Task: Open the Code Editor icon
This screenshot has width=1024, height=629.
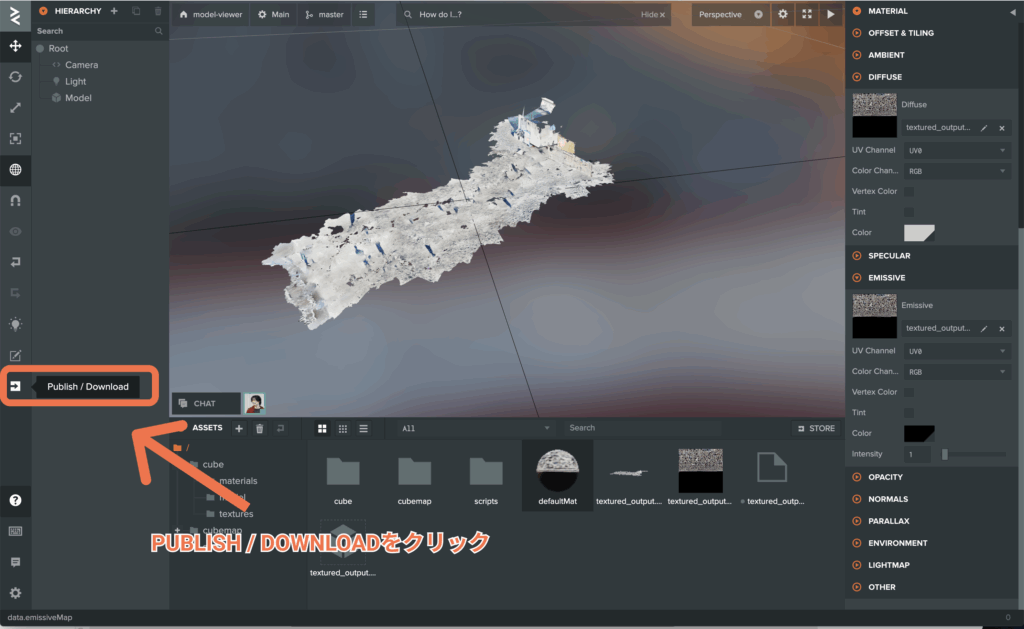Action: click(x=15, y=355)
